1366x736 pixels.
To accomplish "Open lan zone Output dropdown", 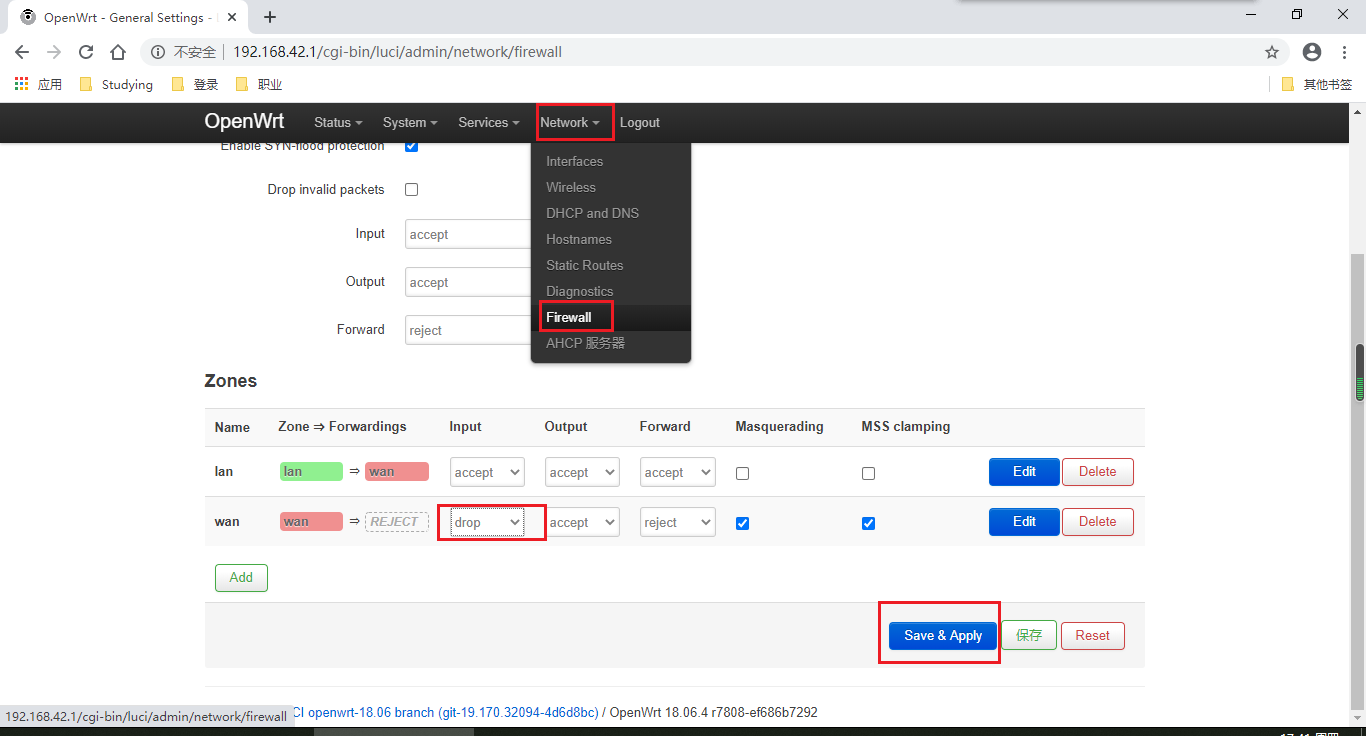I will pos(582,472).
